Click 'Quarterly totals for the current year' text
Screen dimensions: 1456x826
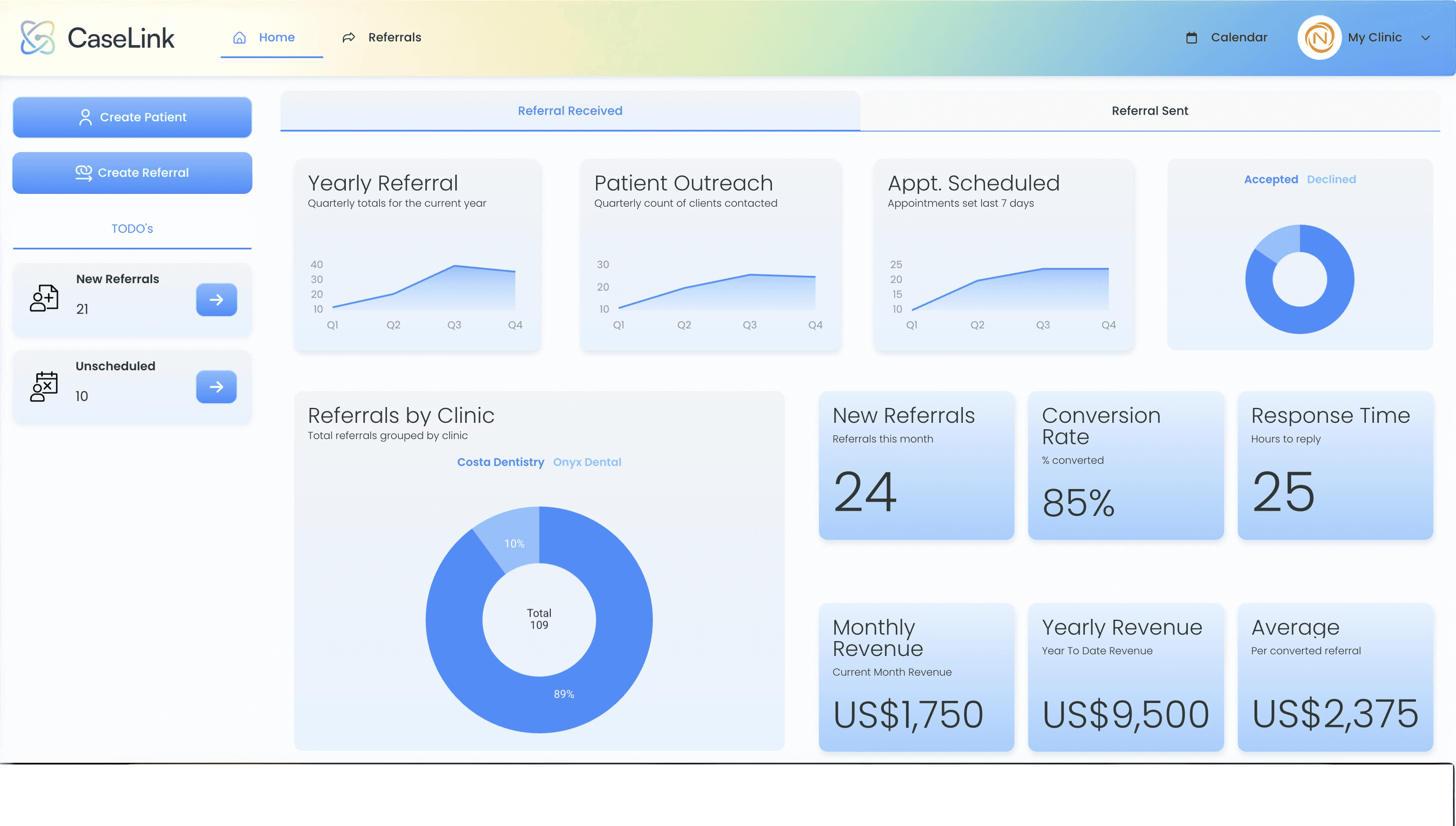click(397, 203)
